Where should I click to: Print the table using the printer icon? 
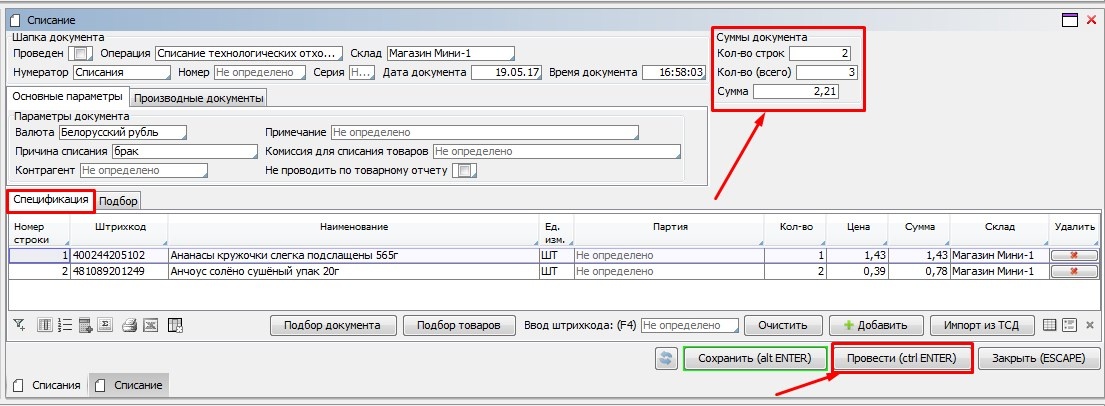pyautogui.click(x=130, y=325)
